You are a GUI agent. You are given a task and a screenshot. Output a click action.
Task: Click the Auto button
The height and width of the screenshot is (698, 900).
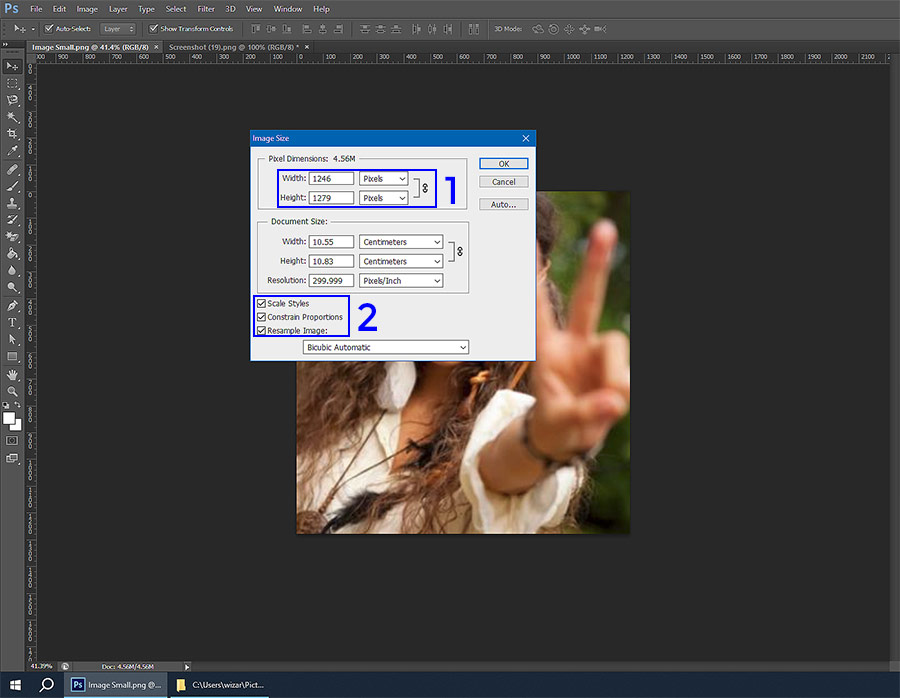503,204
